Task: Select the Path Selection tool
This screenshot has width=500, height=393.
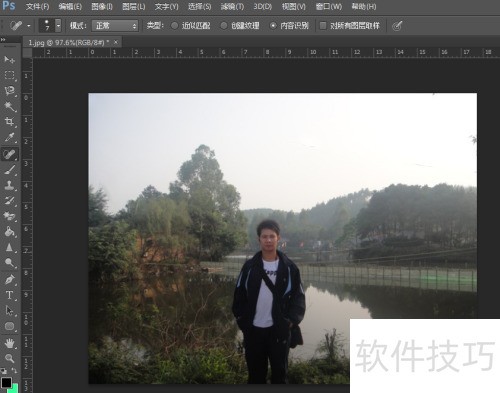Action: [x=9, y=310]
